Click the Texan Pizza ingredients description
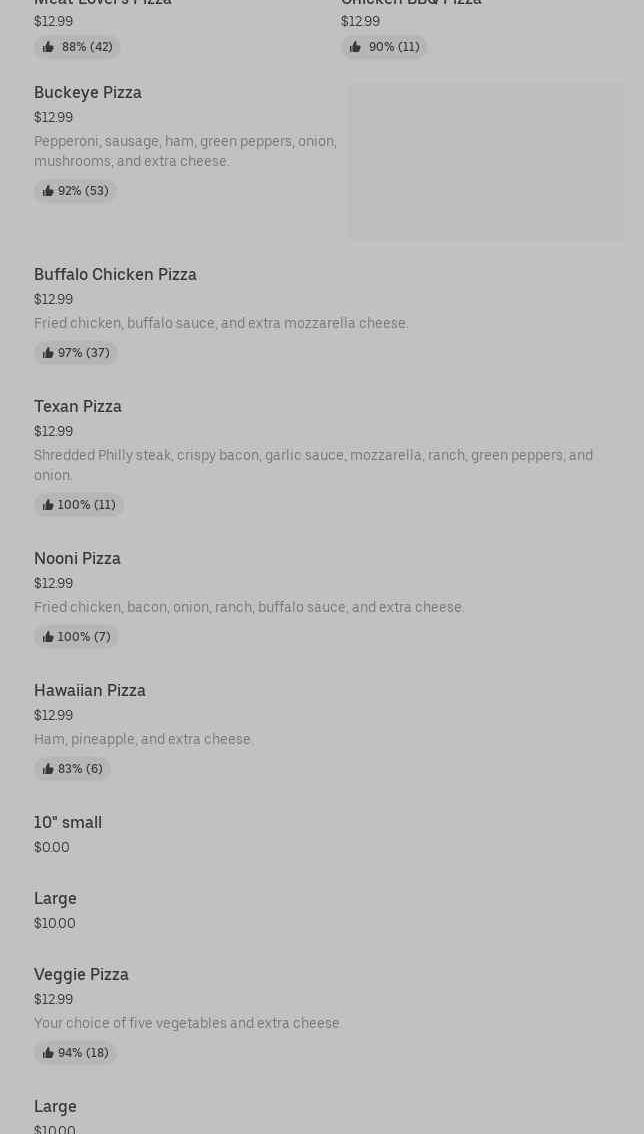Viewport: 644px width, 1134px height. pos(313,465)
